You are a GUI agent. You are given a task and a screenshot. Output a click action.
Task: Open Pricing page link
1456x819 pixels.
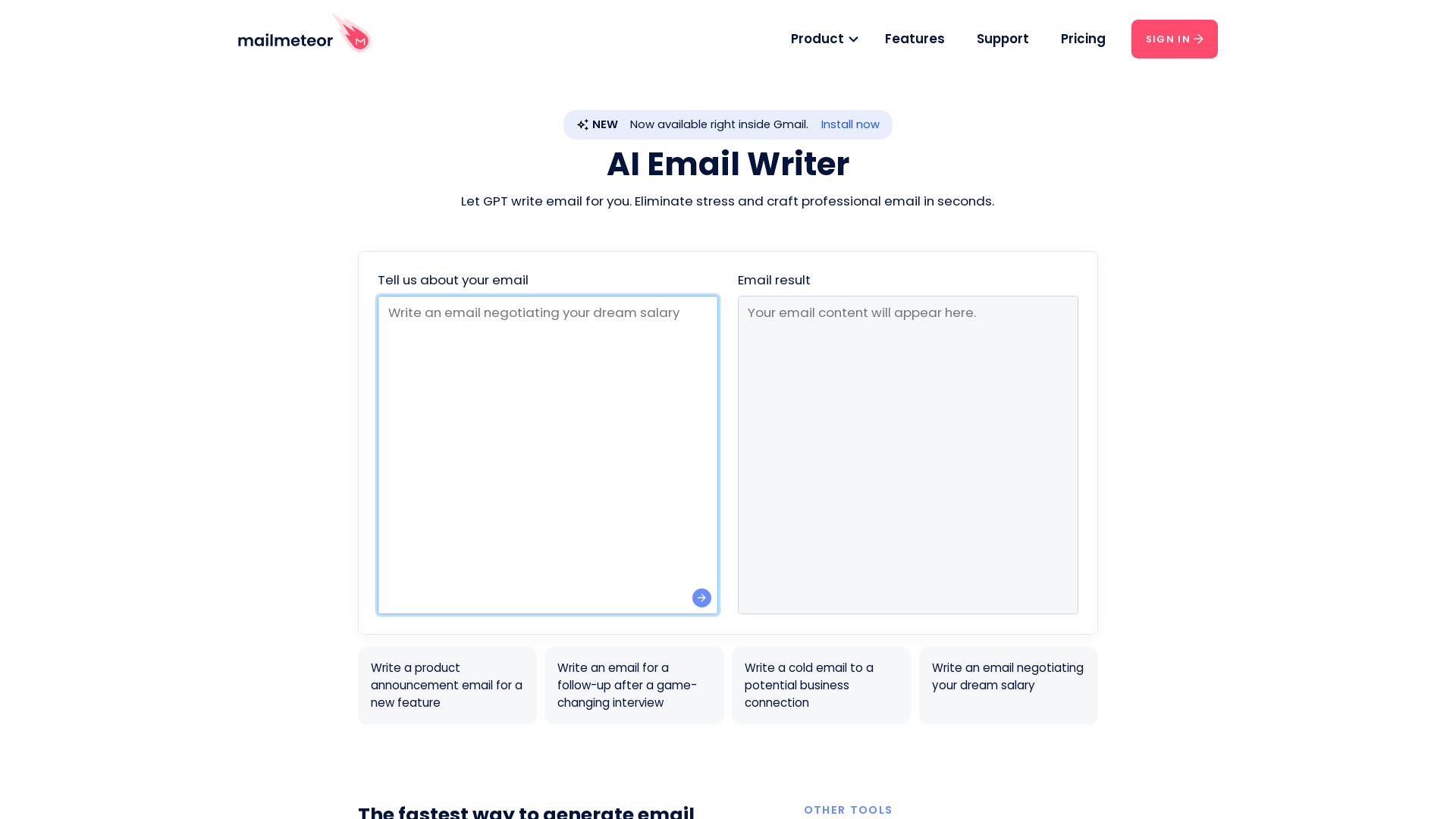click(x=1083, y=39)
